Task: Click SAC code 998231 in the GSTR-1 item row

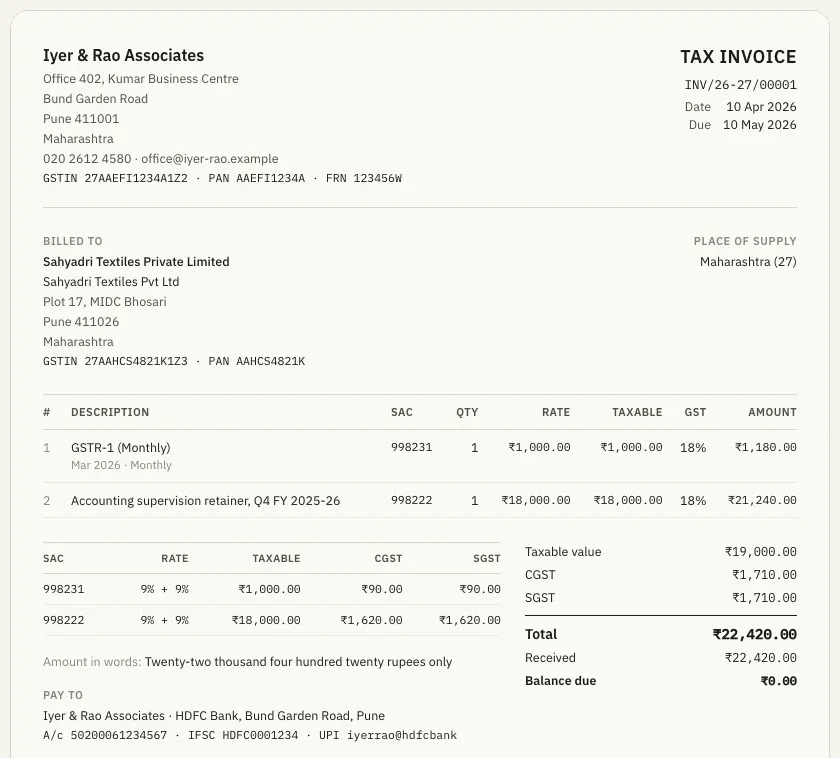Action: 411,447
